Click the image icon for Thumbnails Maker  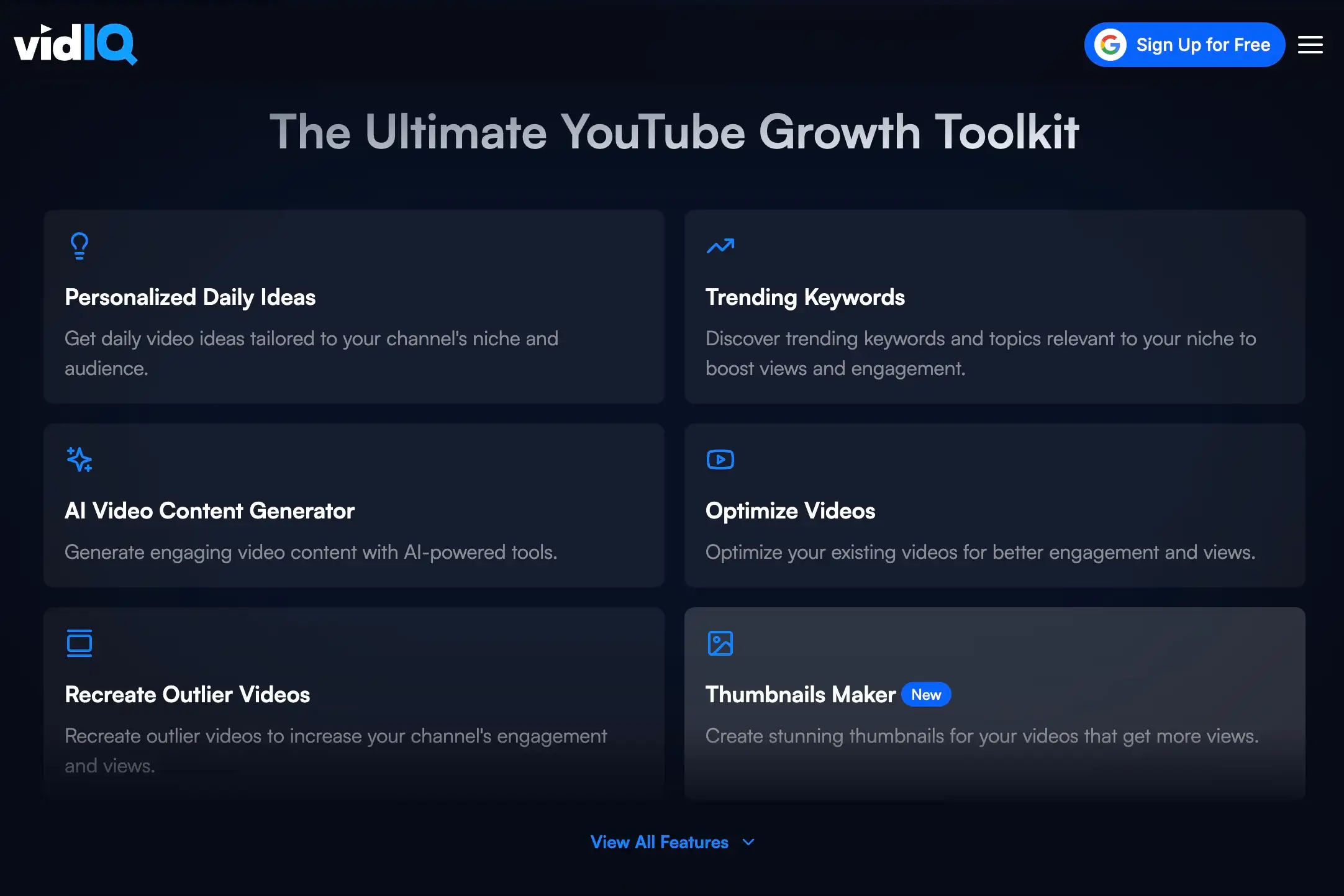click(720, 643)
